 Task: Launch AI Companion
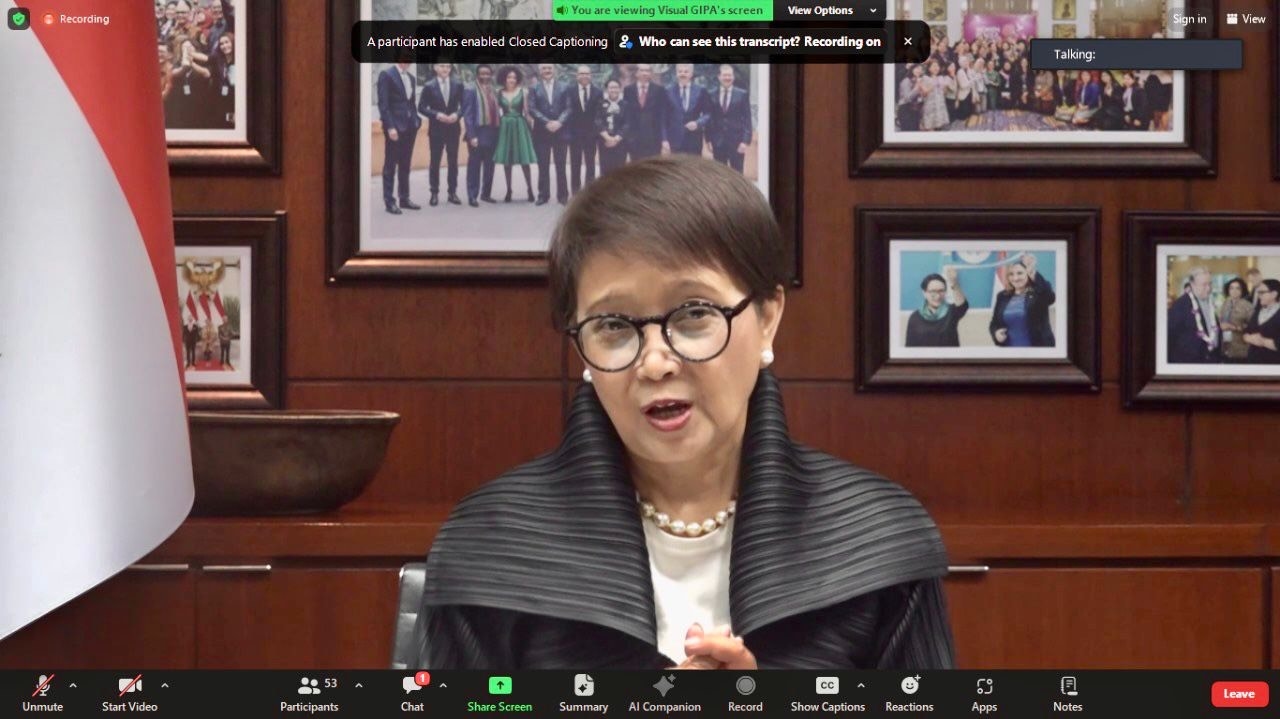pyautogui.click(x=664, y=694)
